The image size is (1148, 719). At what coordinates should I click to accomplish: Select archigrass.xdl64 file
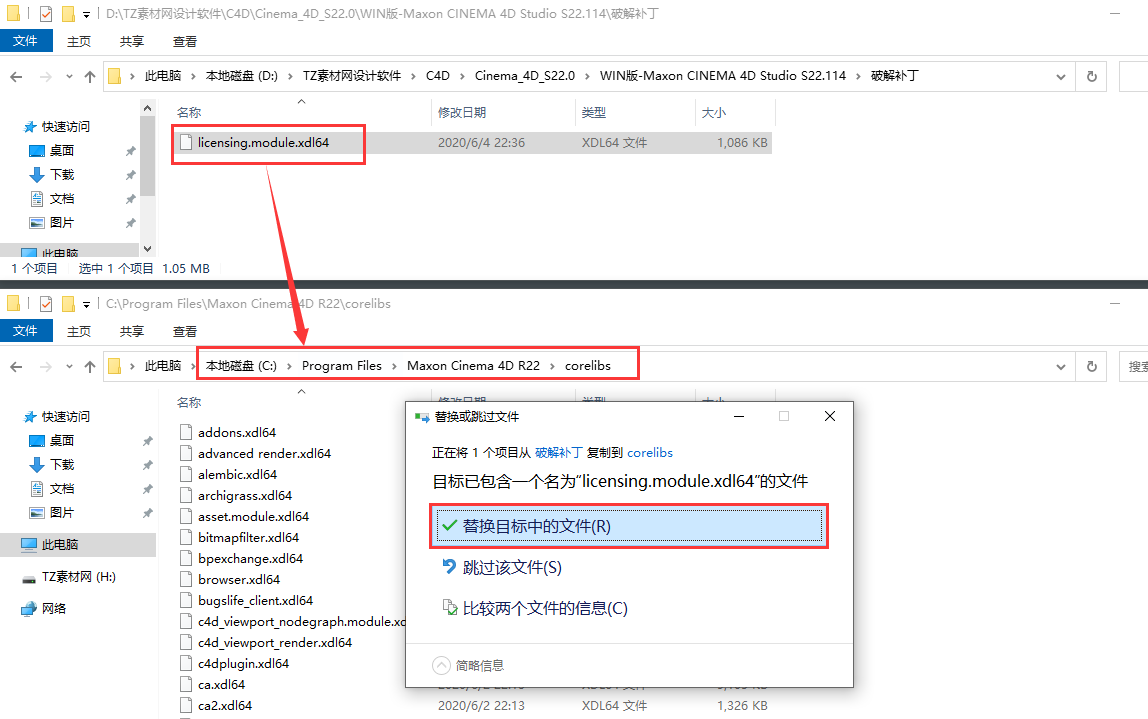pos(245,496)
